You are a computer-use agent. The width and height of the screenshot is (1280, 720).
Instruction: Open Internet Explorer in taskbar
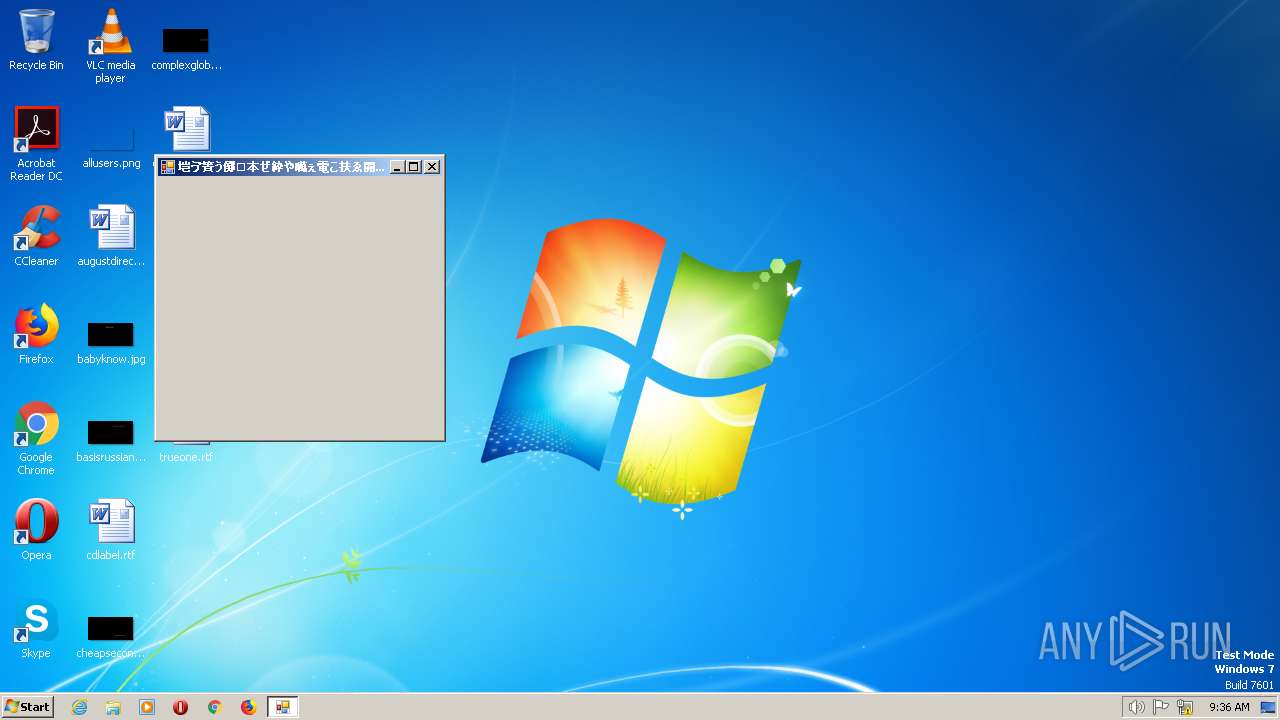(79, 707)
